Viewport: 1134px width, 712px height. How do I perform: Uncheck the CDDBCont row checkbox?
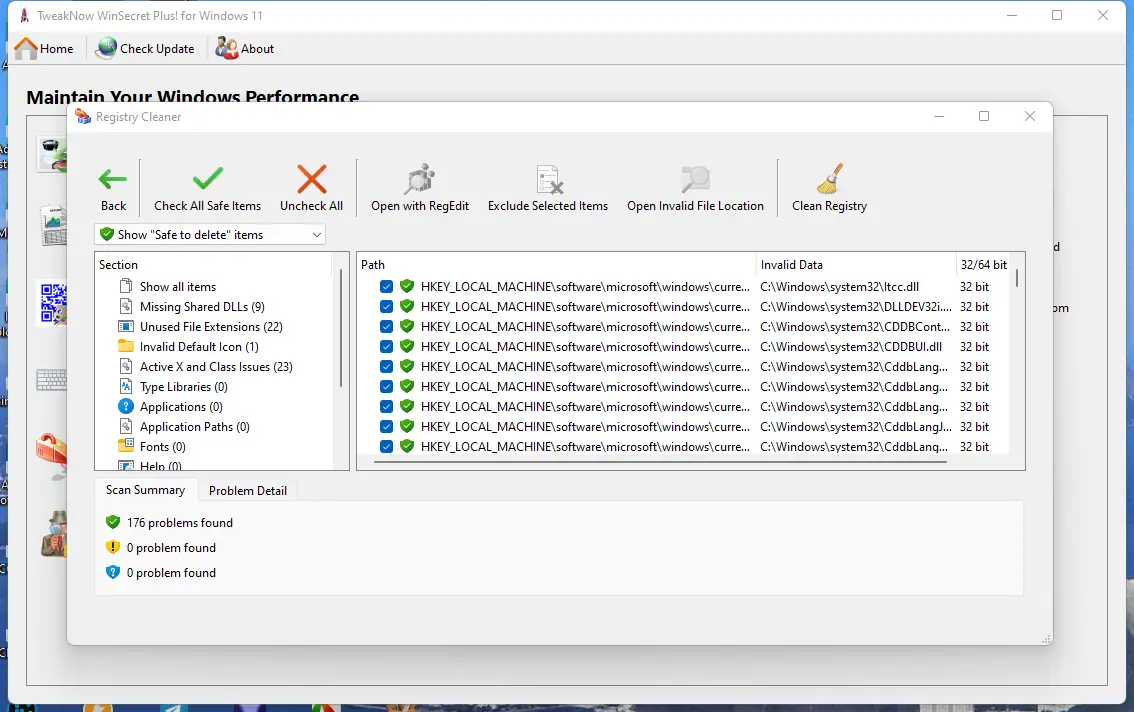click(x=386, y=327)
